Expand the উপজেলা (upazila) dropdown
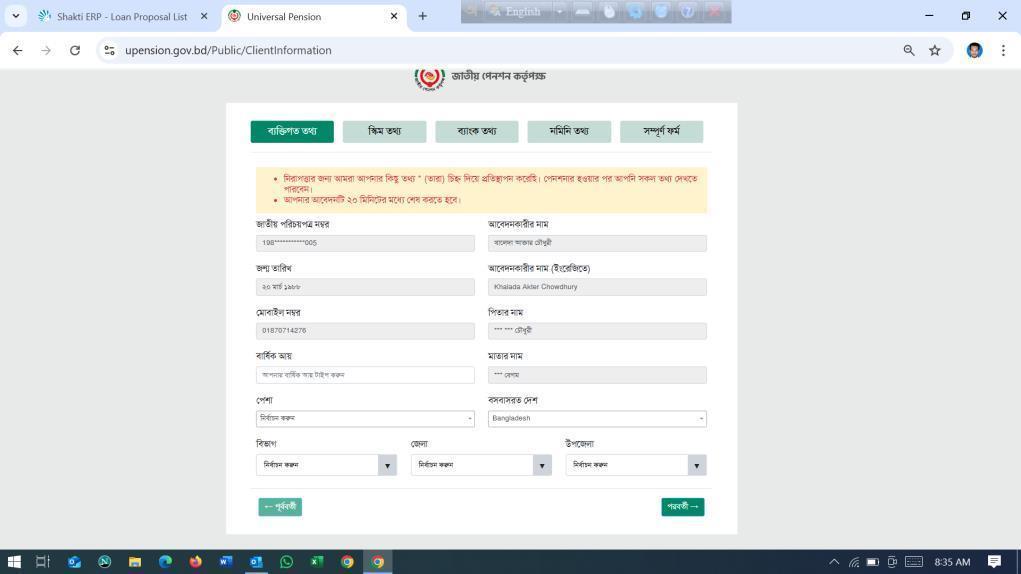Screen dimensions: 1021x574 pos(635,465)
